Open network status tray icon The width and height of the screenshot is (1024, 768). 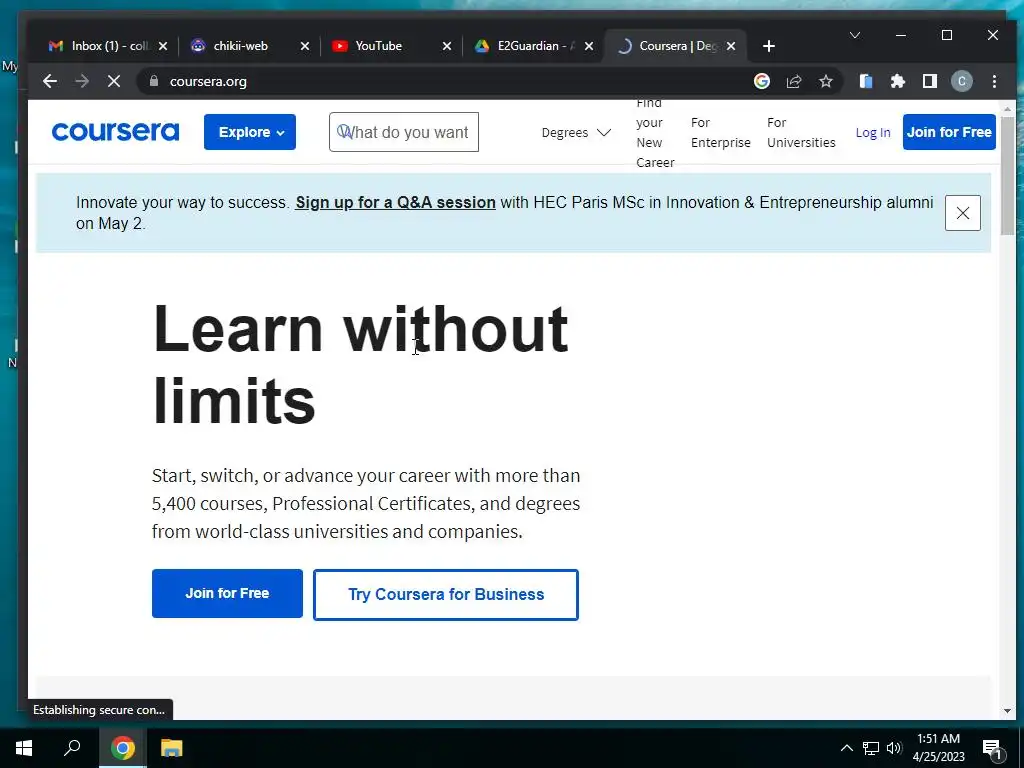pos(871,748)
